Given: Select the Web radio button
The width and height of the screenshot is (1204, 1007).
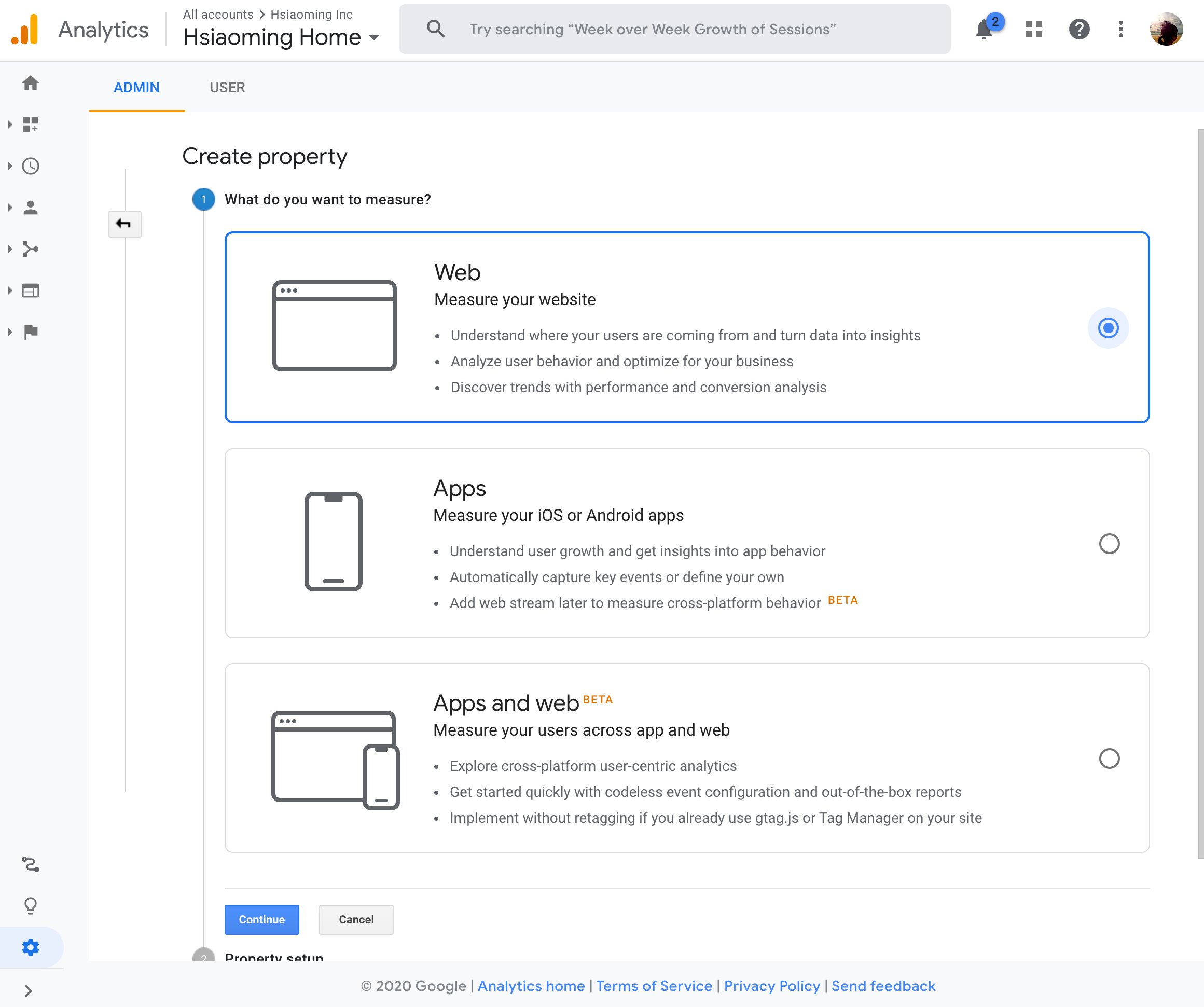Looking at the screenshot, I should point(1108,328).
